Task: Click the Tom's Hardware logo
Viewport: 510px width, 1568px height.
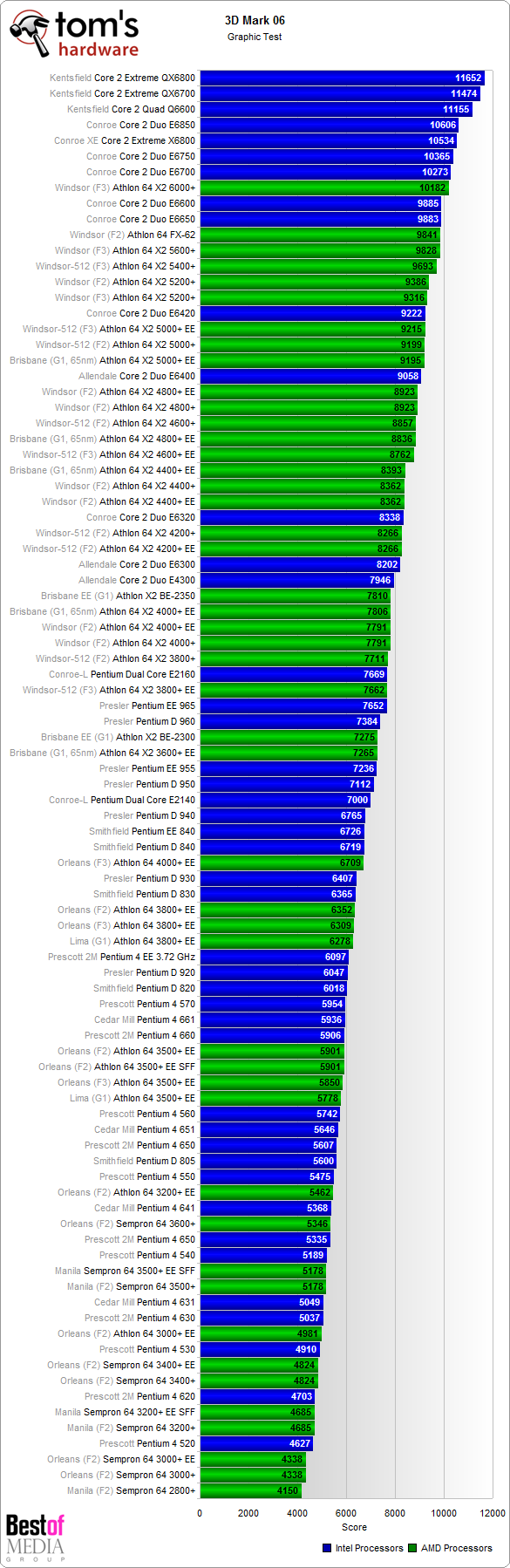Action: click(74, 34)
